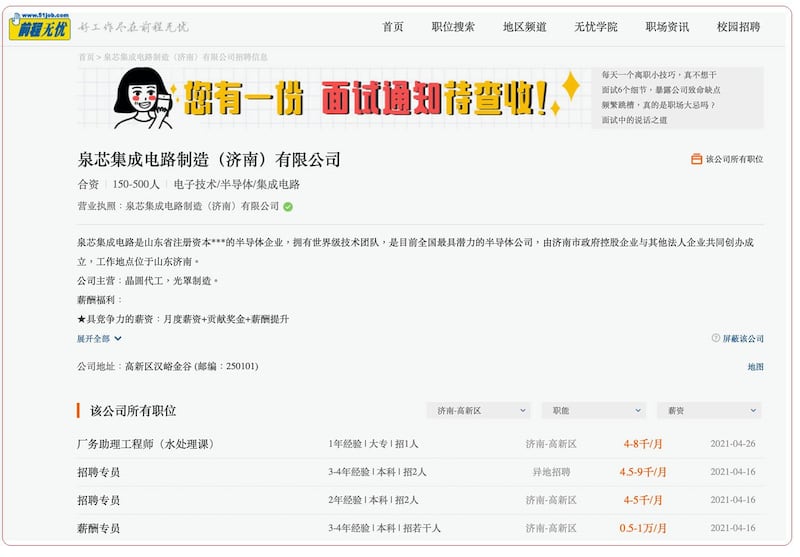Select 地区频道 navigation item

tap(524, 27)
